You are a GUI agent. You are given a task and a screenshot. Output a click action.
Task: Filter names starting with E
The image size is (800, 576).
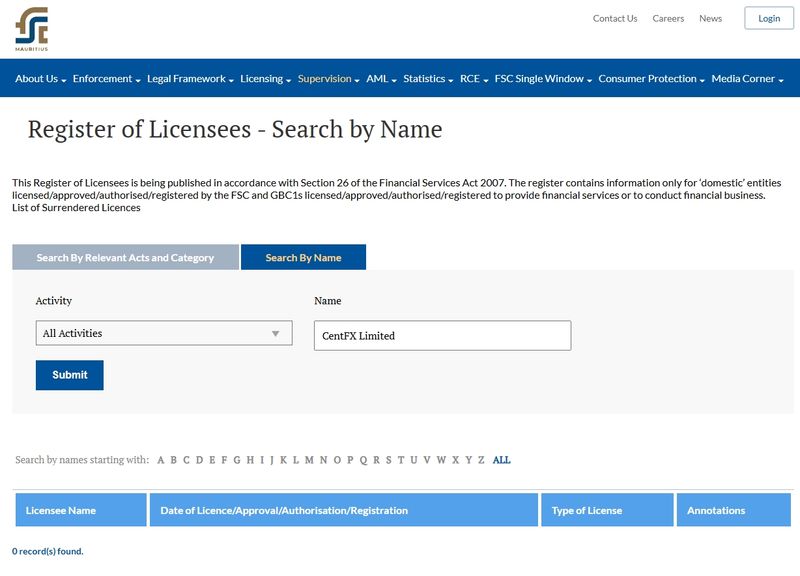pyautogui.click(x=212, y=460)
